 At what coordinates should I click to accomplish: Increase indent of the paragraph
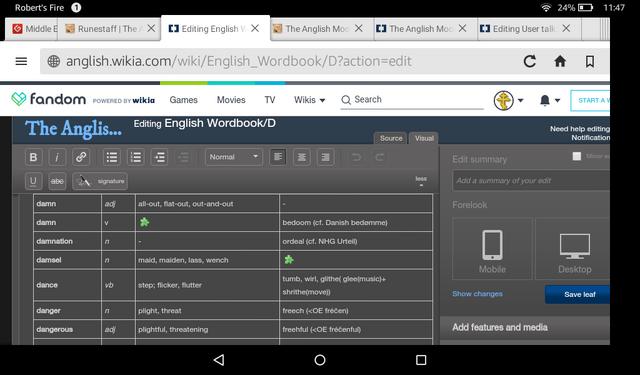coord(159,157)
